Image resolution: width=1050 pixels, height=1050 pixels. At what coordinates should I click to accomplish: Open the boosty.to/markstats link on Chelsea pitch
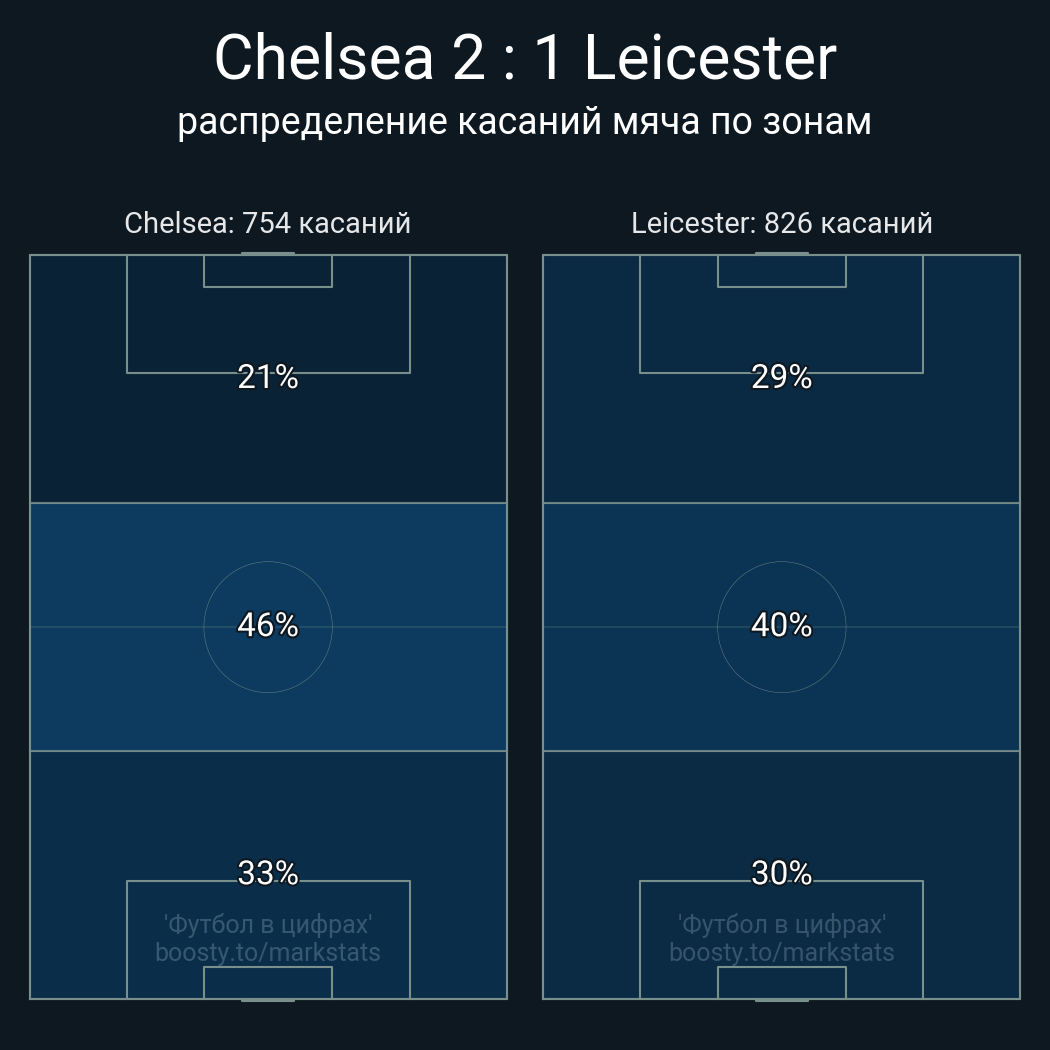268,952
